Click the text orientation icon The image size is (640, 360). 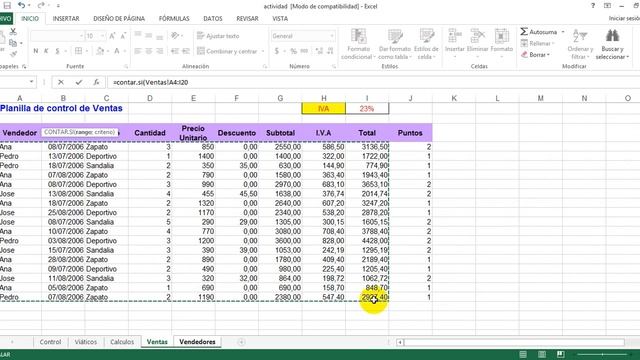pyautogui.click(x=175, y=36)
